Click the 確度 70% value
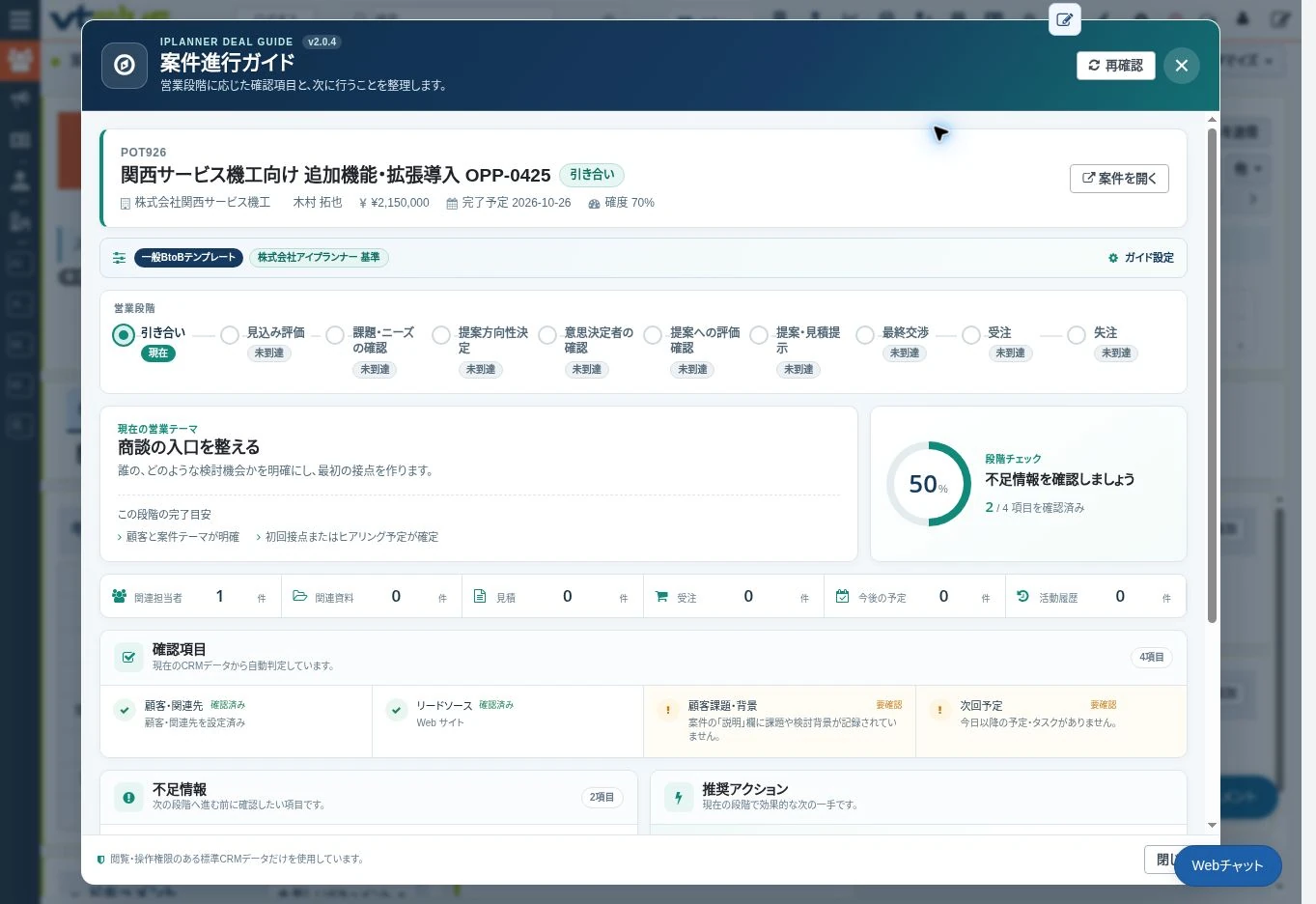This screenshot has height=904, width=1316. tap(630, 203)
